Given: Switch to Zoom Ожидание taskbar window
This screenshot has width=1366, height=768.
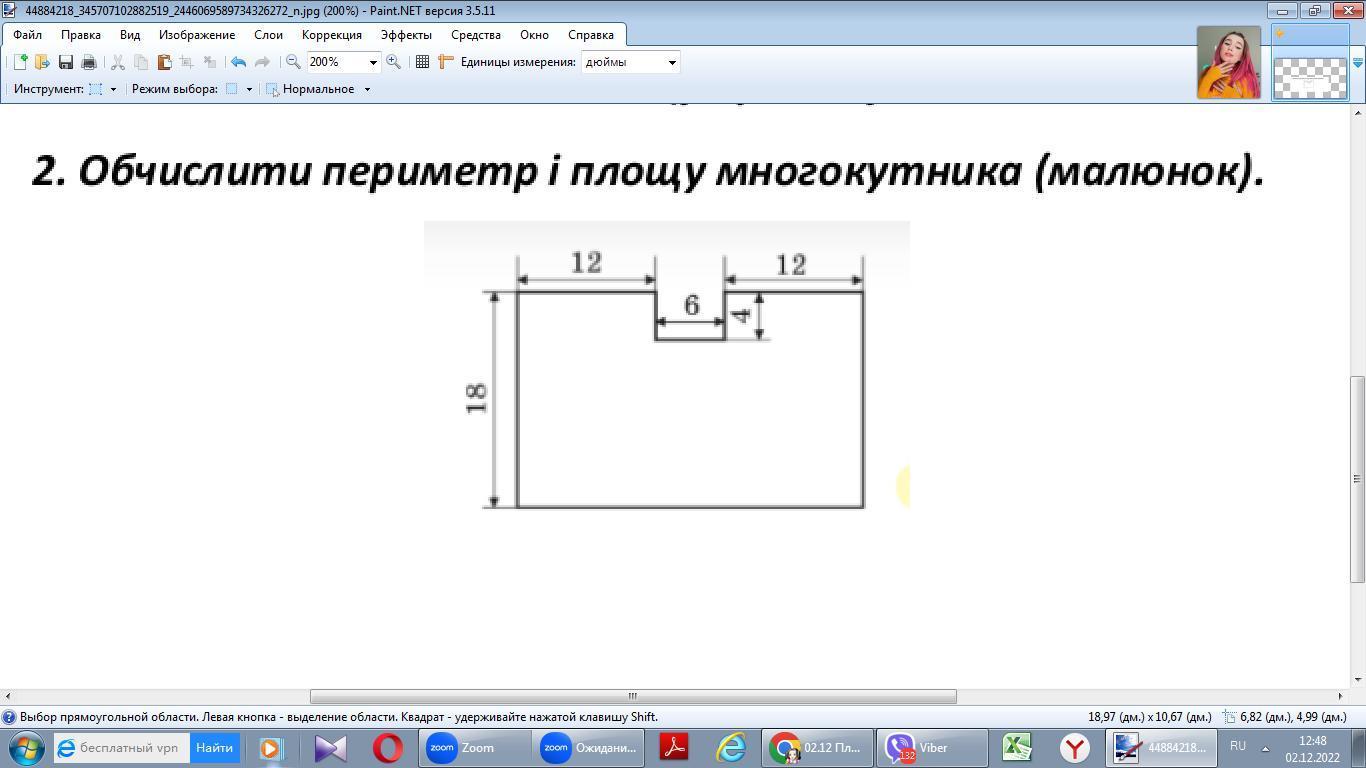Looking at the screenshot, I should pos(590,748).
